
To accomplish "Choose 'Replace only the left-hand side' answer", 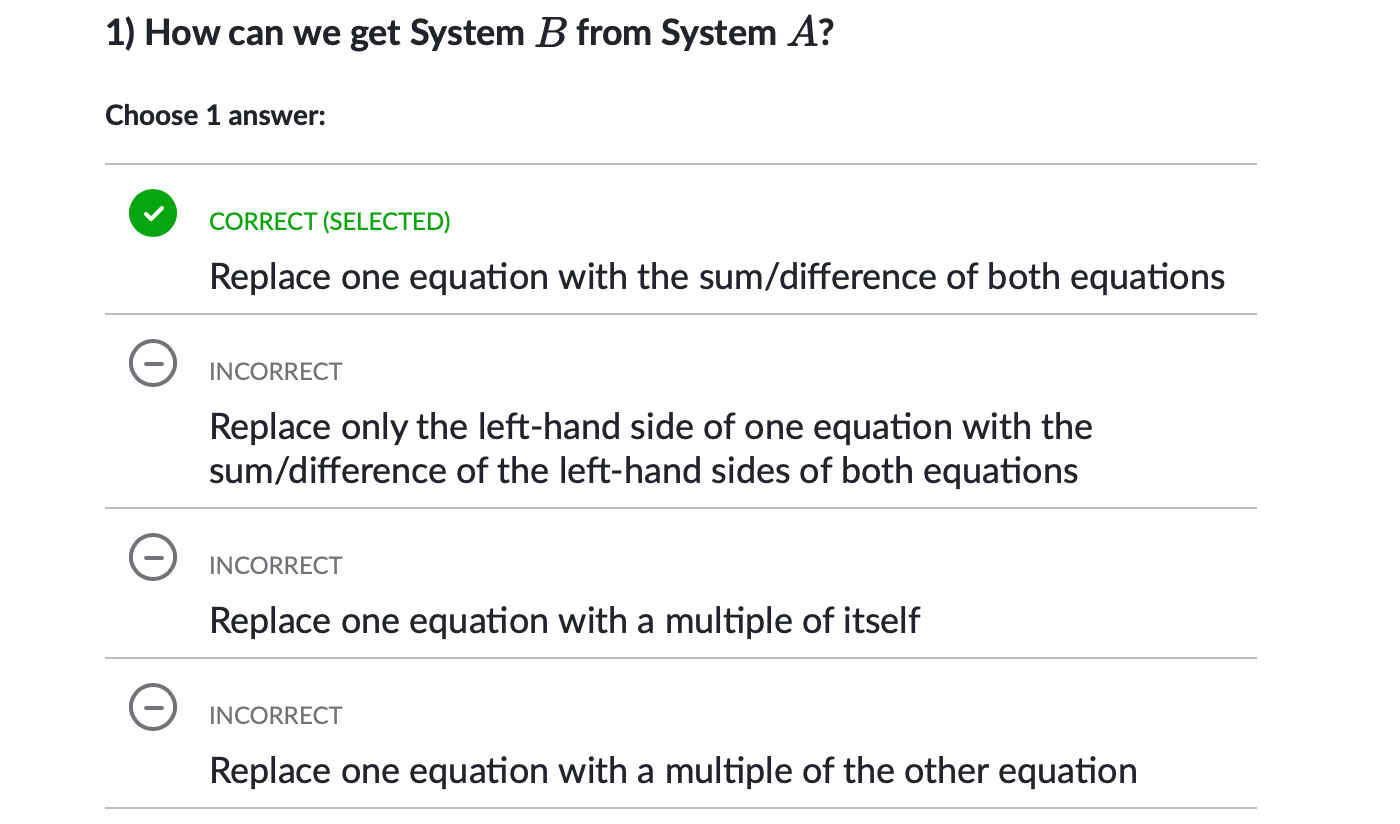I will [x=650, y=428].
